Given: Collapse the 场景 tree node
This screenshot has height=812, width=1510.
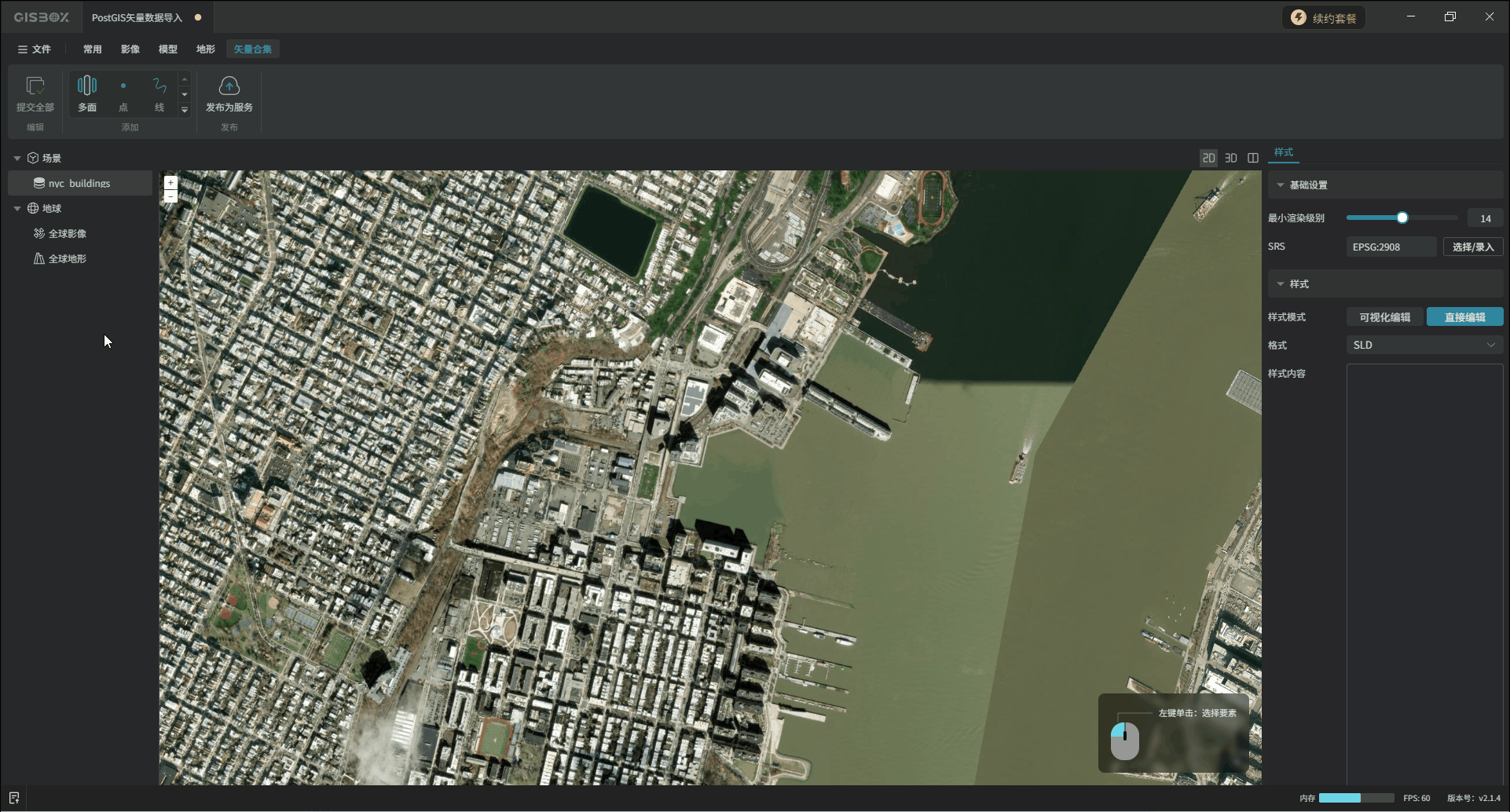Looking at the screenshot, I should tap(17, 158).
